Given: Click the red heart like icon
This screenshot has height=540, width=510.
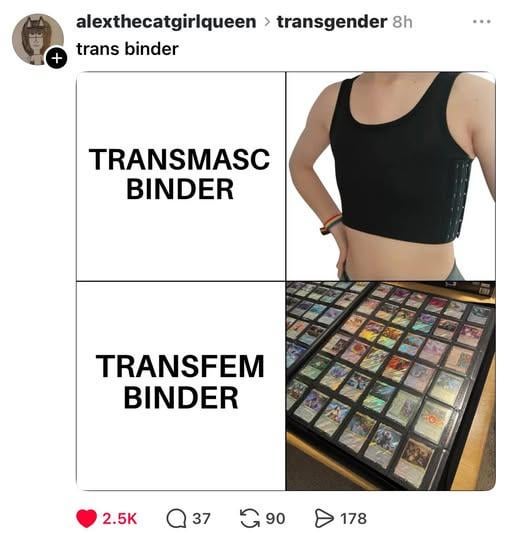Looking at the screenshot, I should point(86,518).
